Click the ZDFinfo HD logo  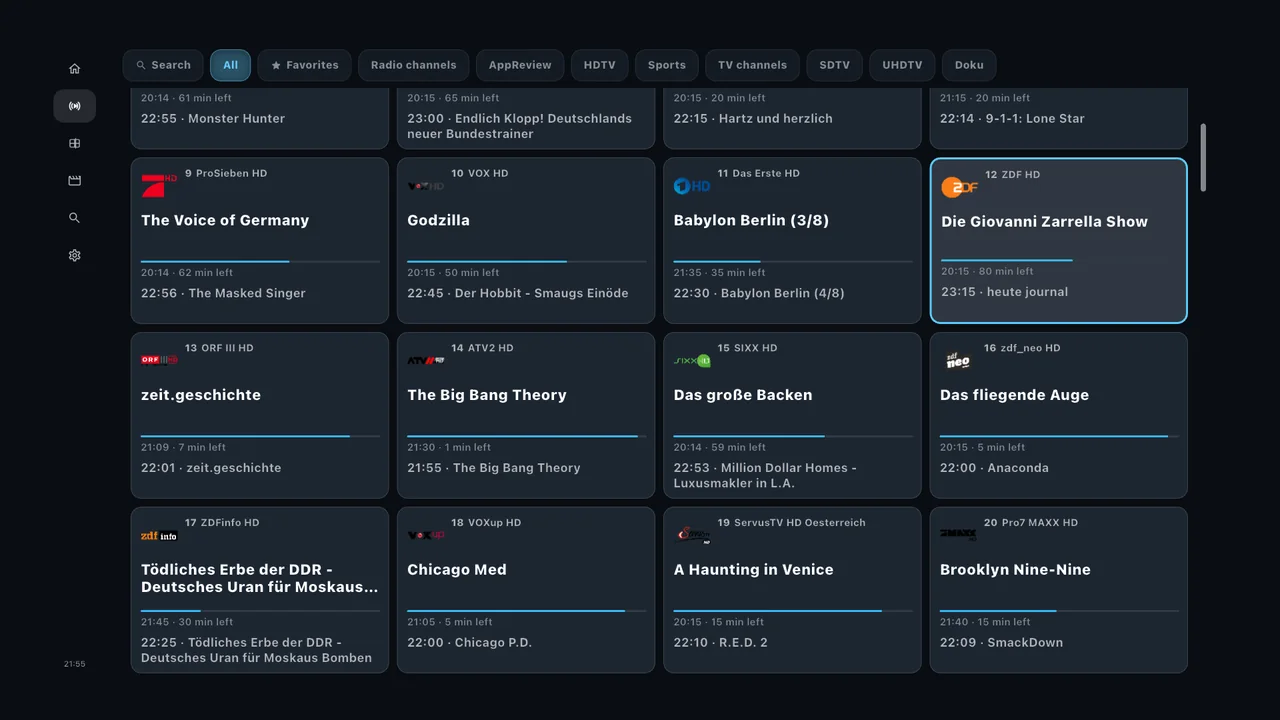159,535
